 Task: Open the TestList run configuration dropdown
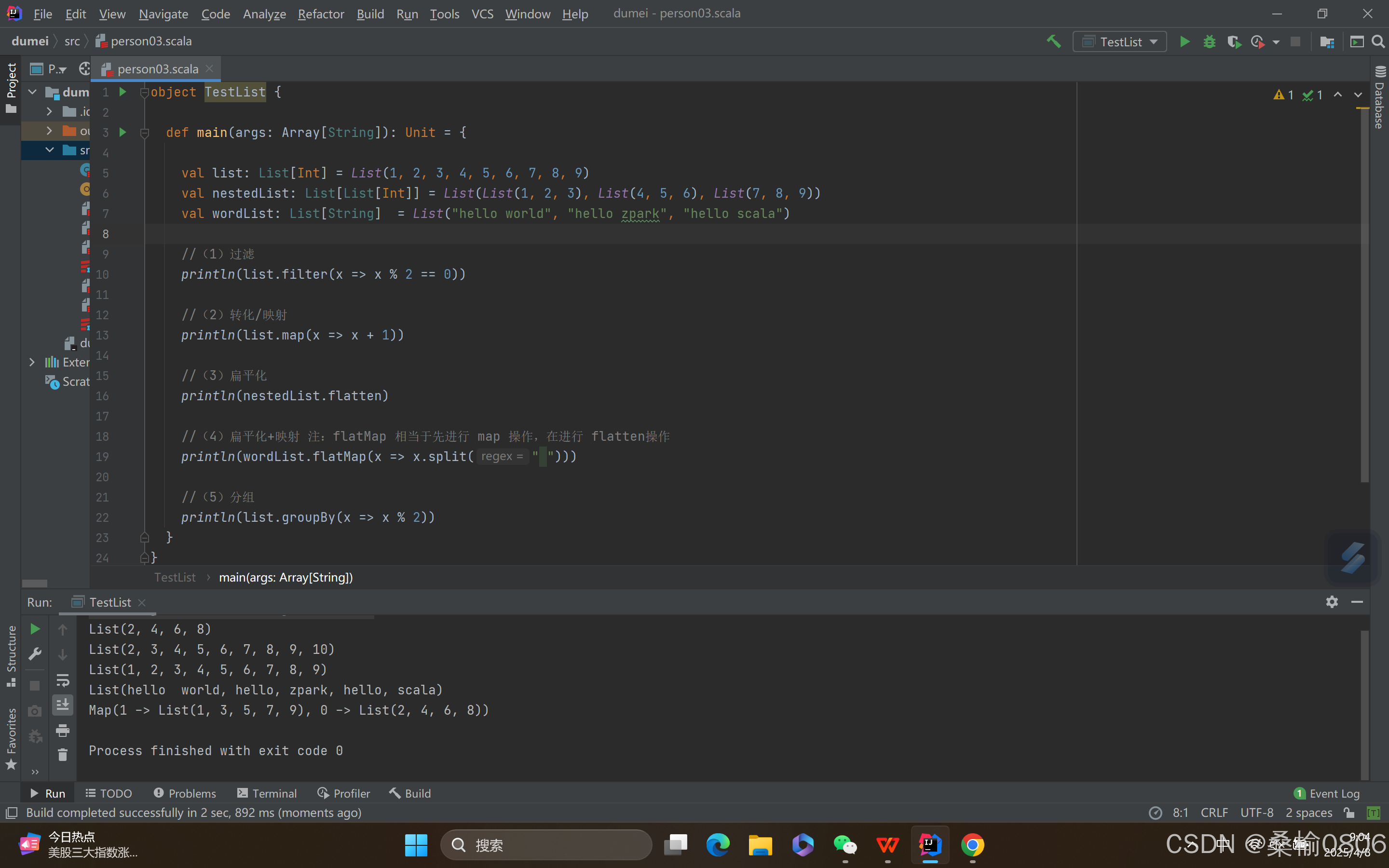coord(1119,42)
